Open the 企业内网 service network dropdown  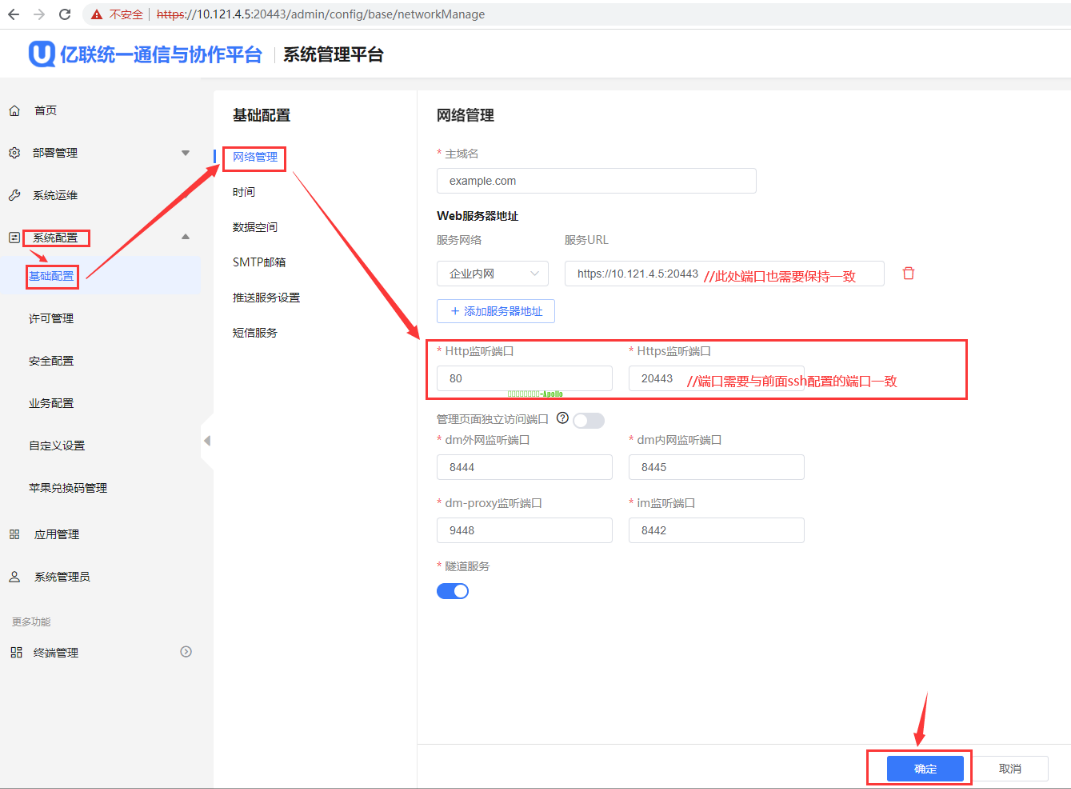(493, 273)
